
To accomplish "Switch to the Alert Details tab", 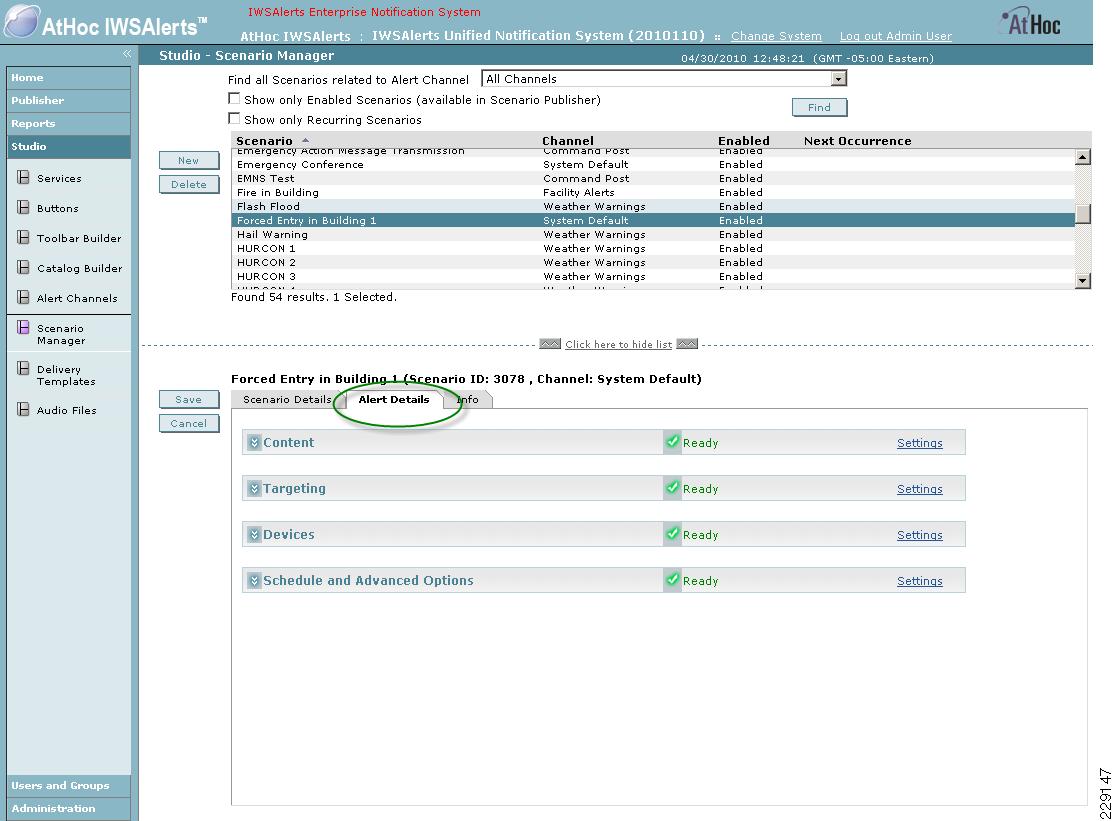I will click(x=394, y=399).
